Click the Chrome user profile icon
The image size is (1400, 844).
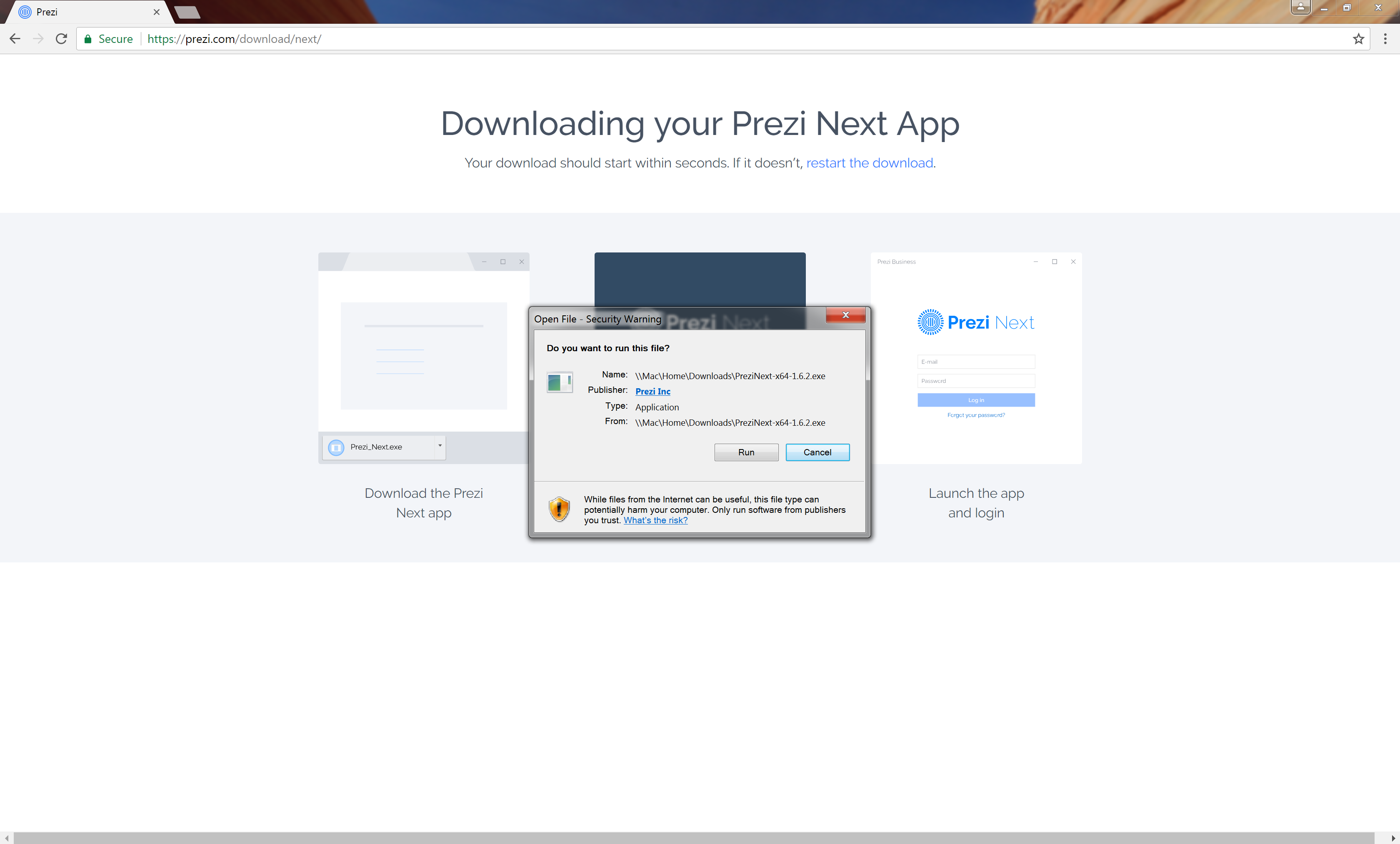(1300, 7)
